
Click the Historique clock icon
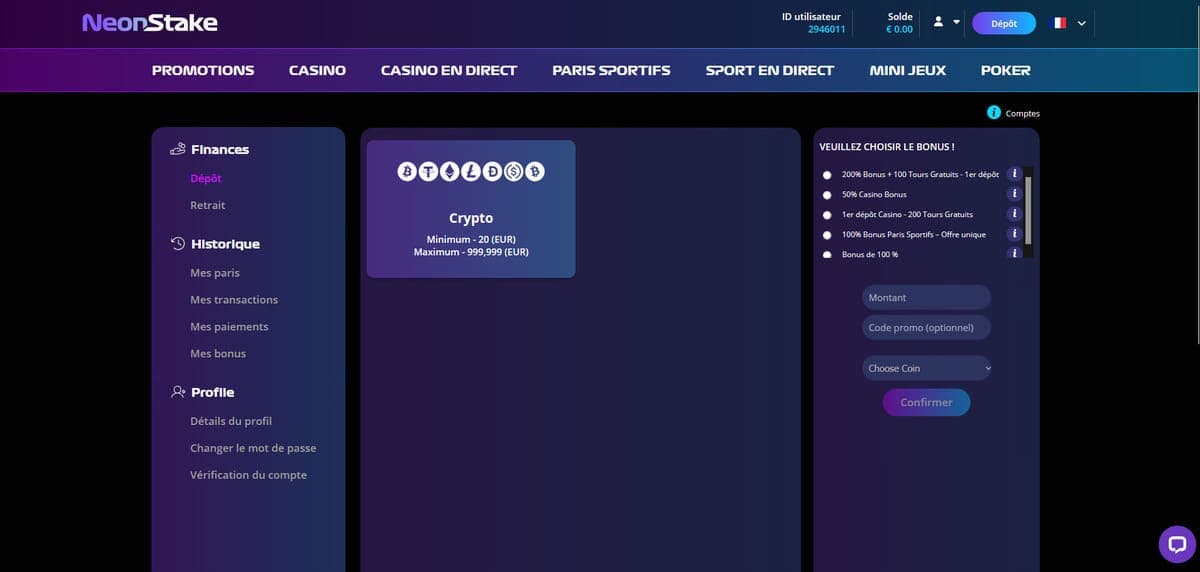[178, 244]
